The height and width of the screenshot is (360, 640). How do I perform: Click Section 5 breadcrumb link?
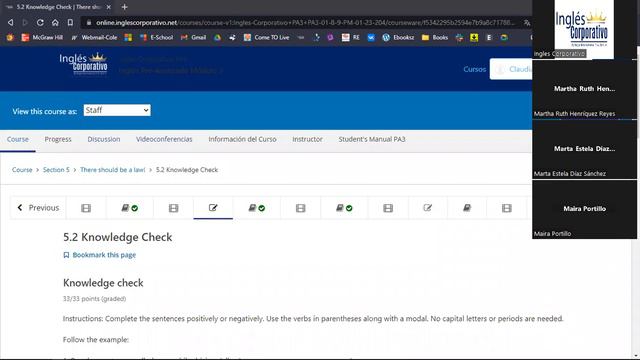coord(56,170)
